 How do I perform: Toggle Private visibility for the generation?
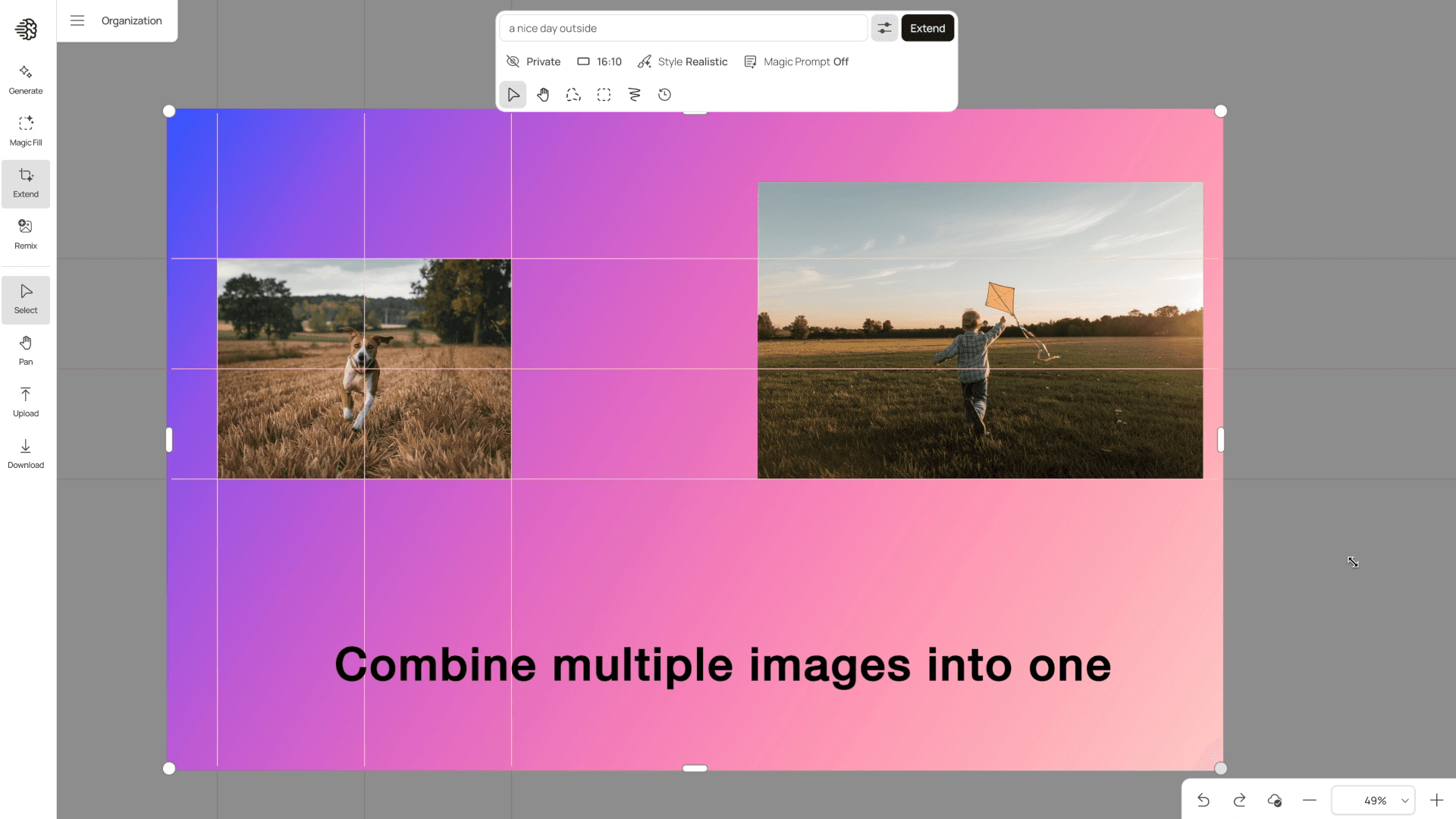click(533, 61)
